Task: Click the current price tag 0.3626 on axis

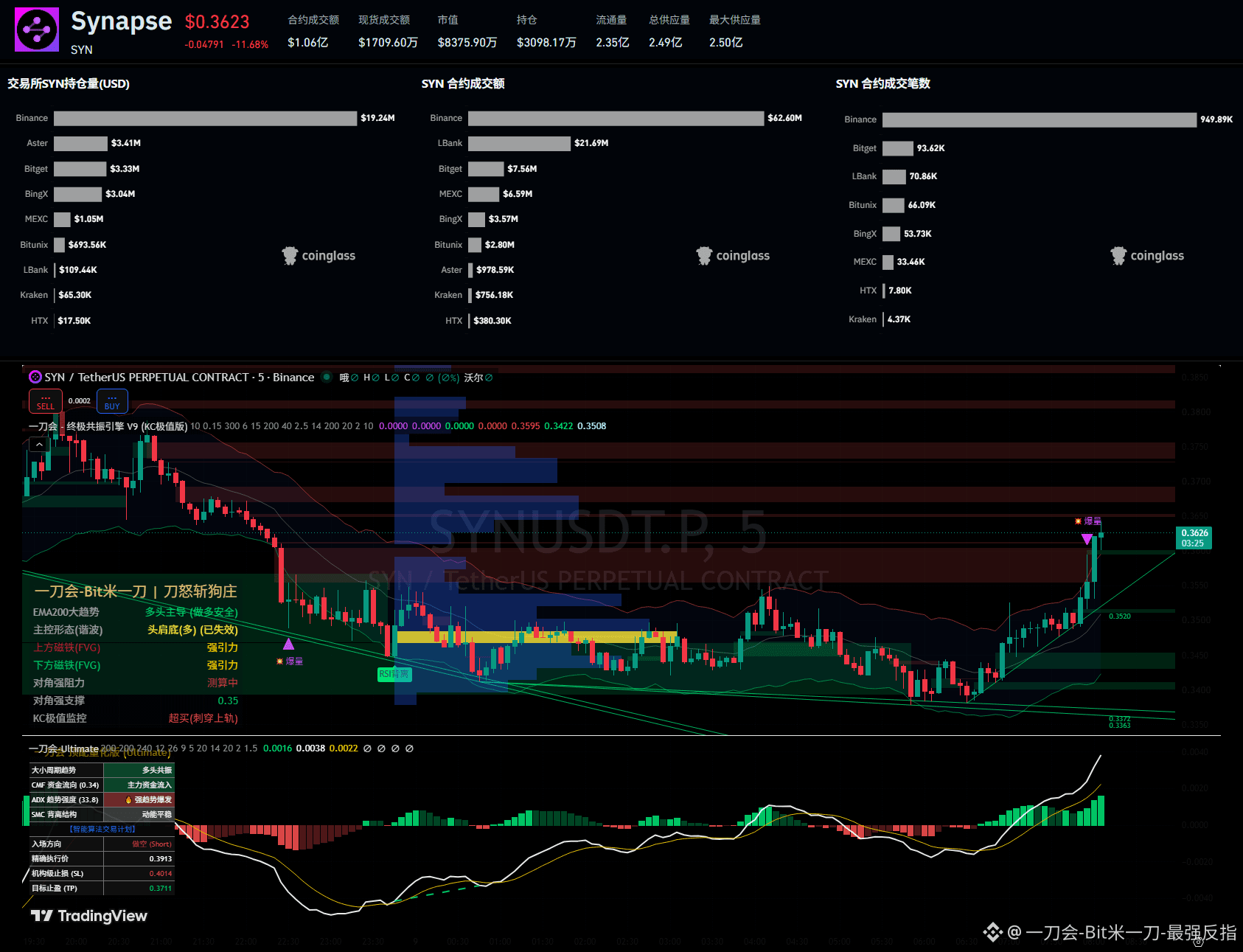Action: pos(1194,538)
